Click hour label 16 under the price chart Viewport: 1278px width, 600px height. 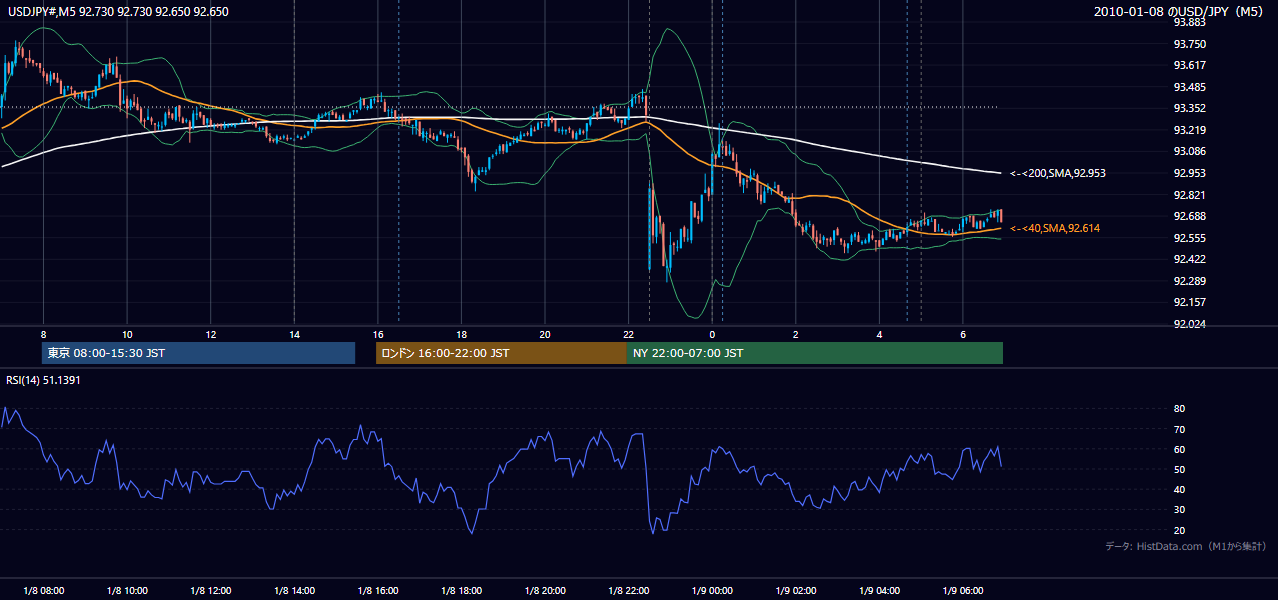pyautogui.click(x=377, y=333)
